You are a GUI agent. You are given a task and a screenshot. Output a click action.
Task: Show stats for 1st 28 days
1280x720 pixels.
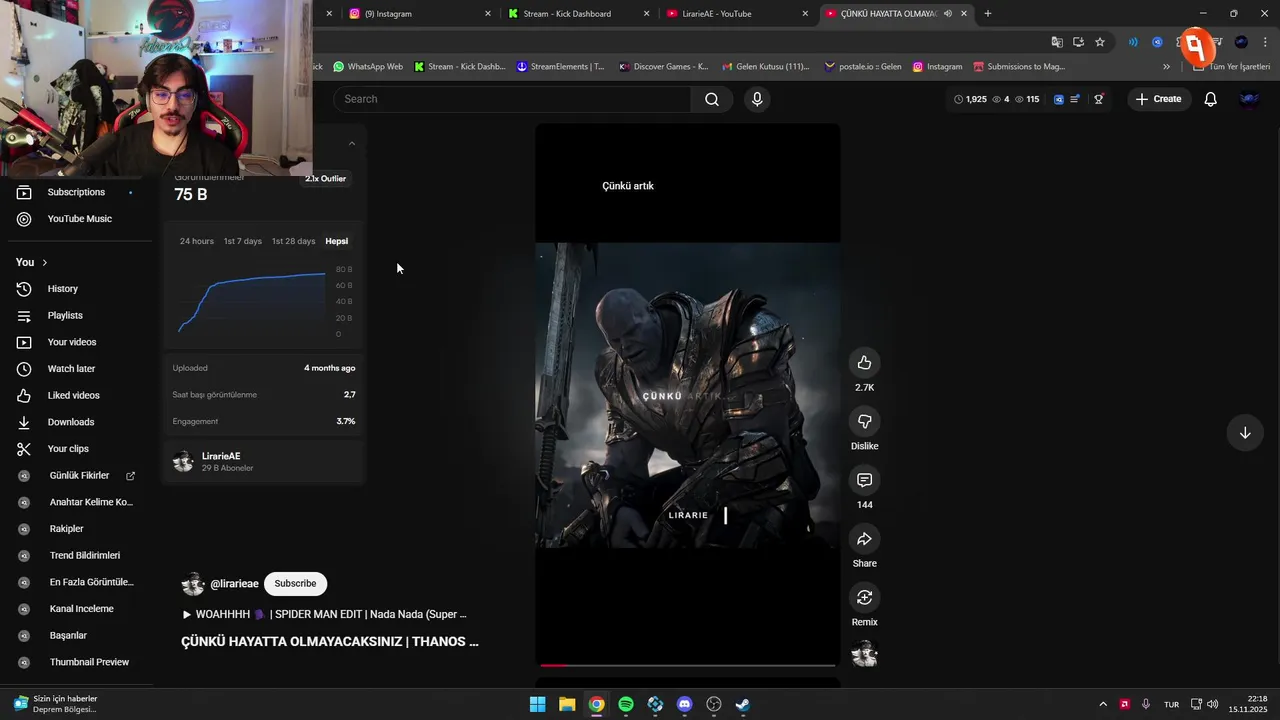[x=294, y=241]
